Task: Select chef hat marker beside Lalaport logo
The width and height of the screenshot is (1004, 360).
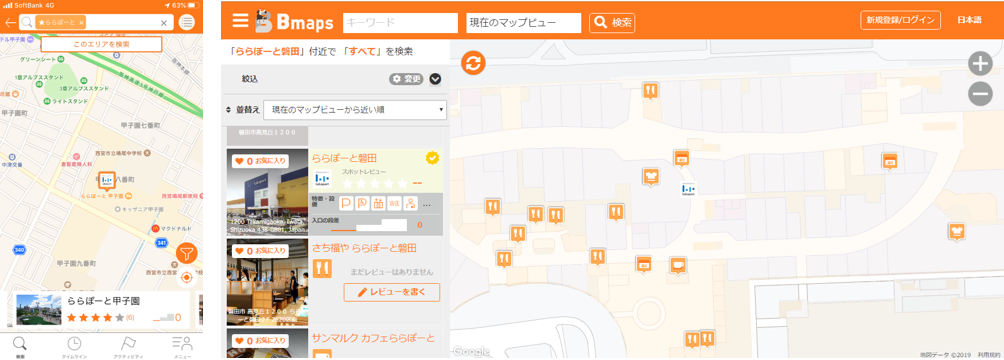Action: pyautogui.click(x=651, y=177)
